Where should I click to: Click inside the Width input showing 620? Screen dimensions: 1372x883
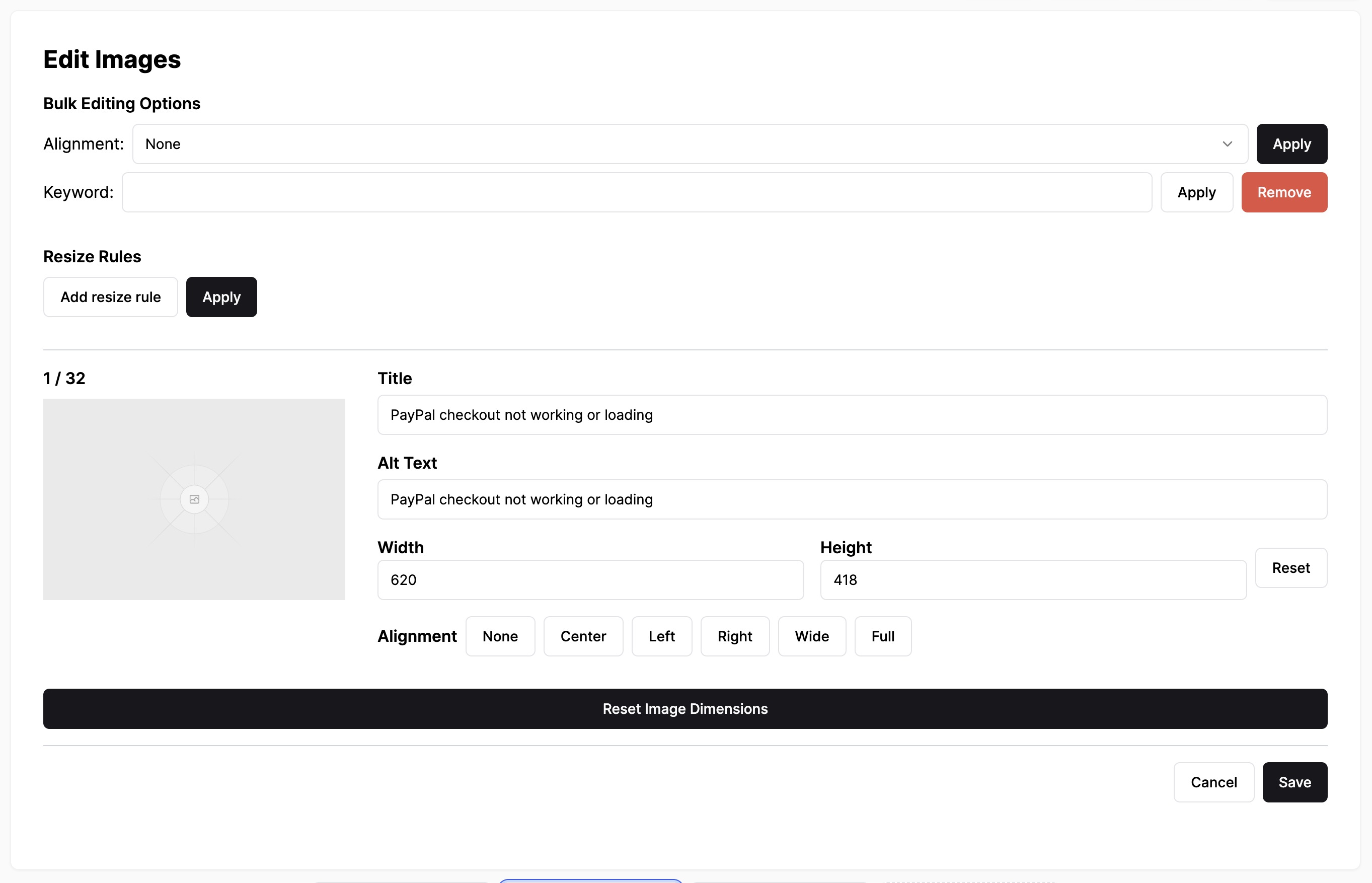tap(590, 579)
